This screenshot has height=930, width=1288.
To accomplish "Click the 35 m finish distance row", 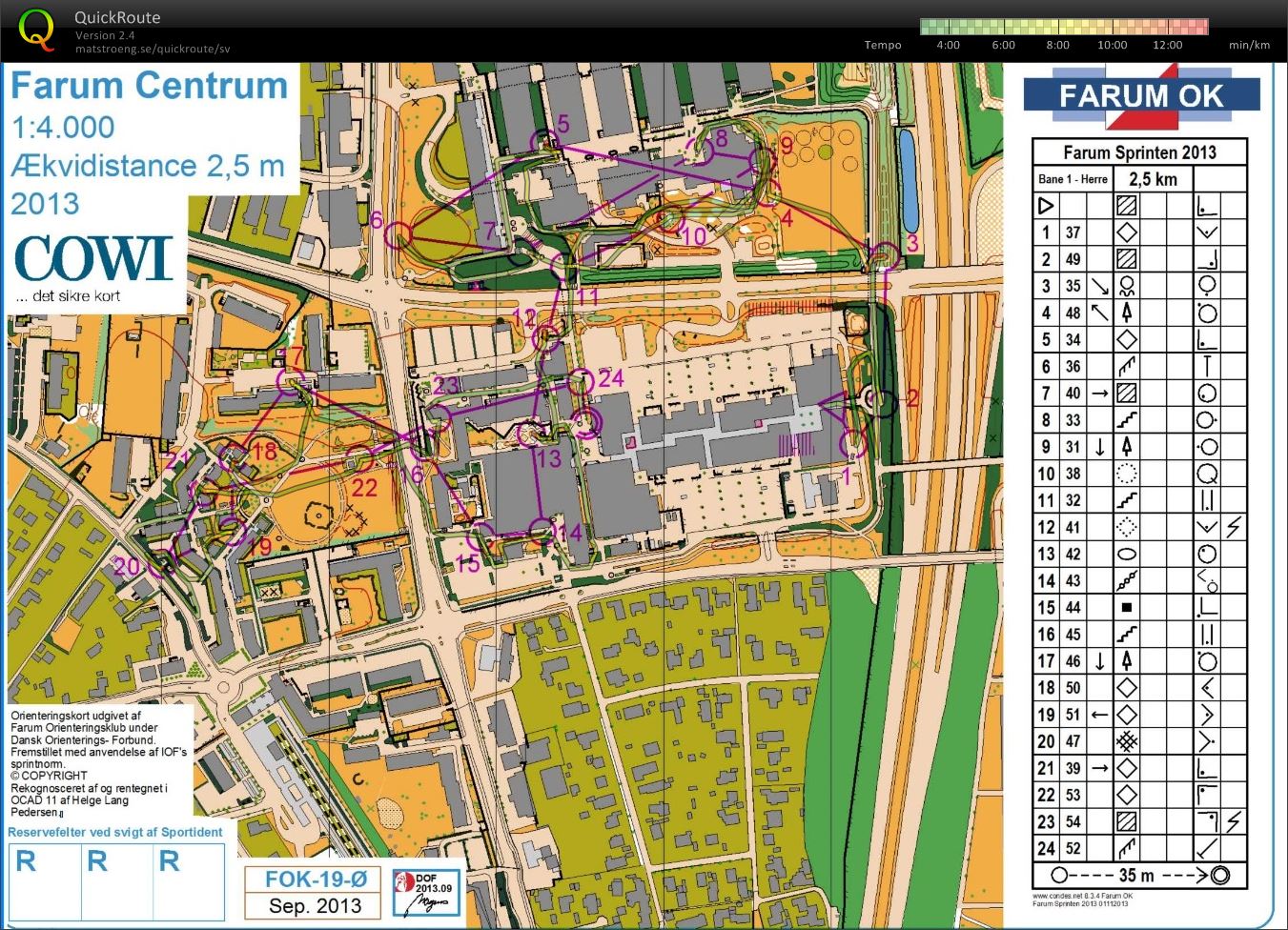I will coord(1139,875).
